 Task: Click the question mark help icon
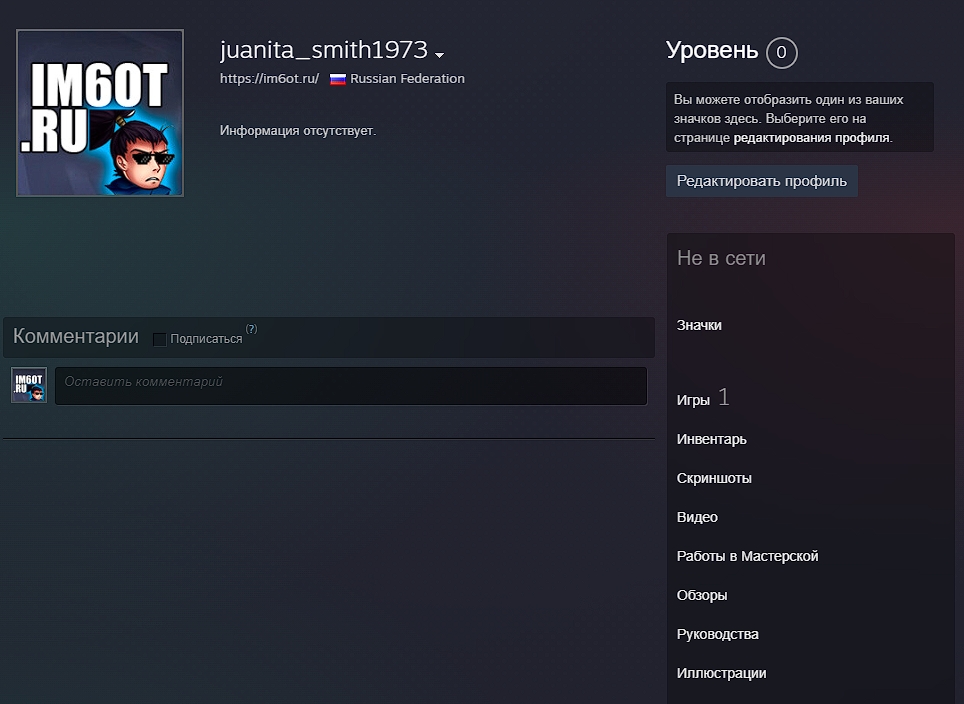pos(251,329)
